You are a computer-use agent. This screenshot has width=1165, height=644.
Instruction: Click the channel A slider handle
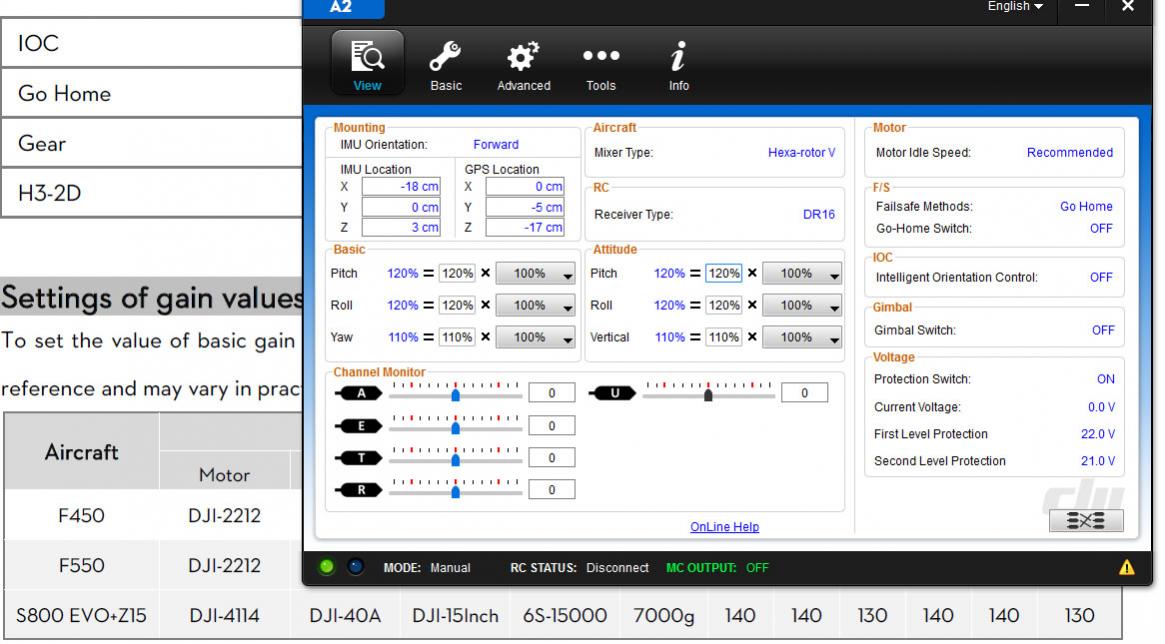[x=456, y=395]
